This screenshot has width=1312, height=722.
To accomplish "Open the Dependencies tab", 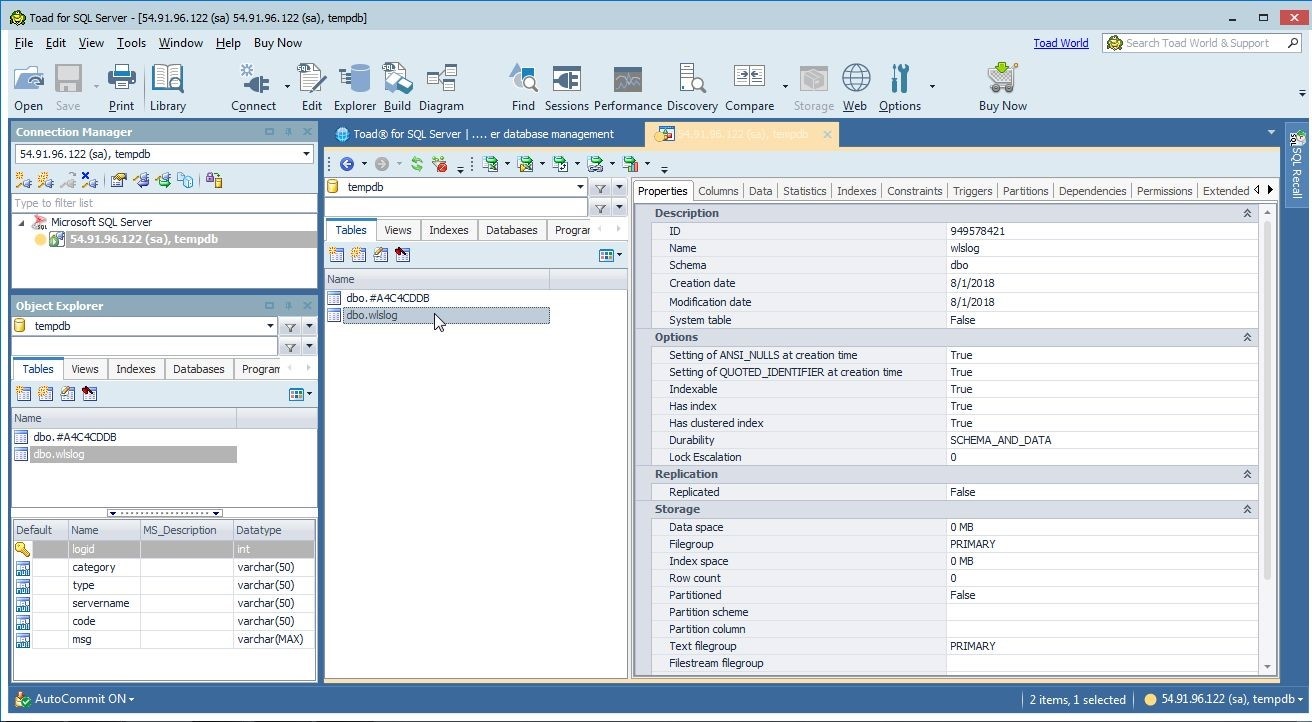I will click(1092, 191).
